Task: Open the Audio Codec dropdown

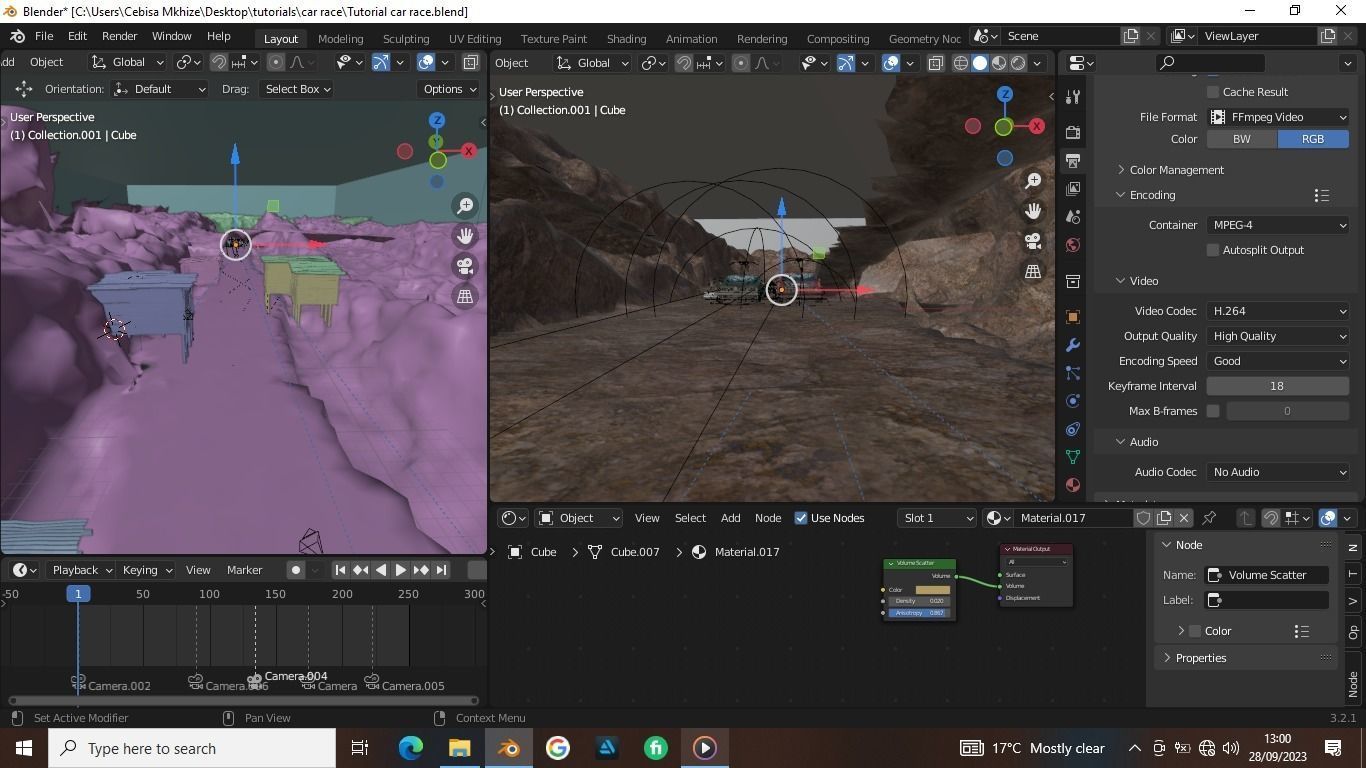Action: [1278, 472]
